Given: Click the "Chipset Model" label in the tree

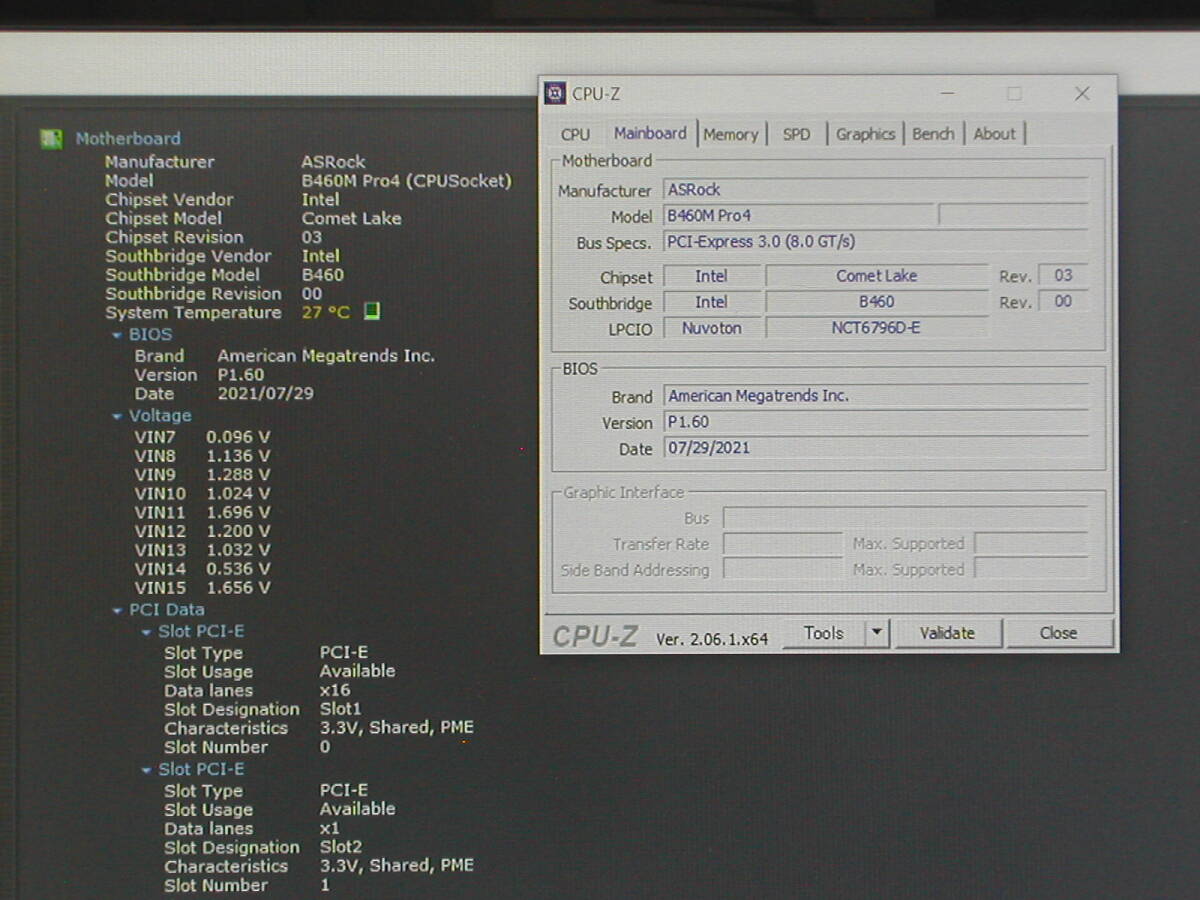Looking at the screenshot, I should pos(164,219).
